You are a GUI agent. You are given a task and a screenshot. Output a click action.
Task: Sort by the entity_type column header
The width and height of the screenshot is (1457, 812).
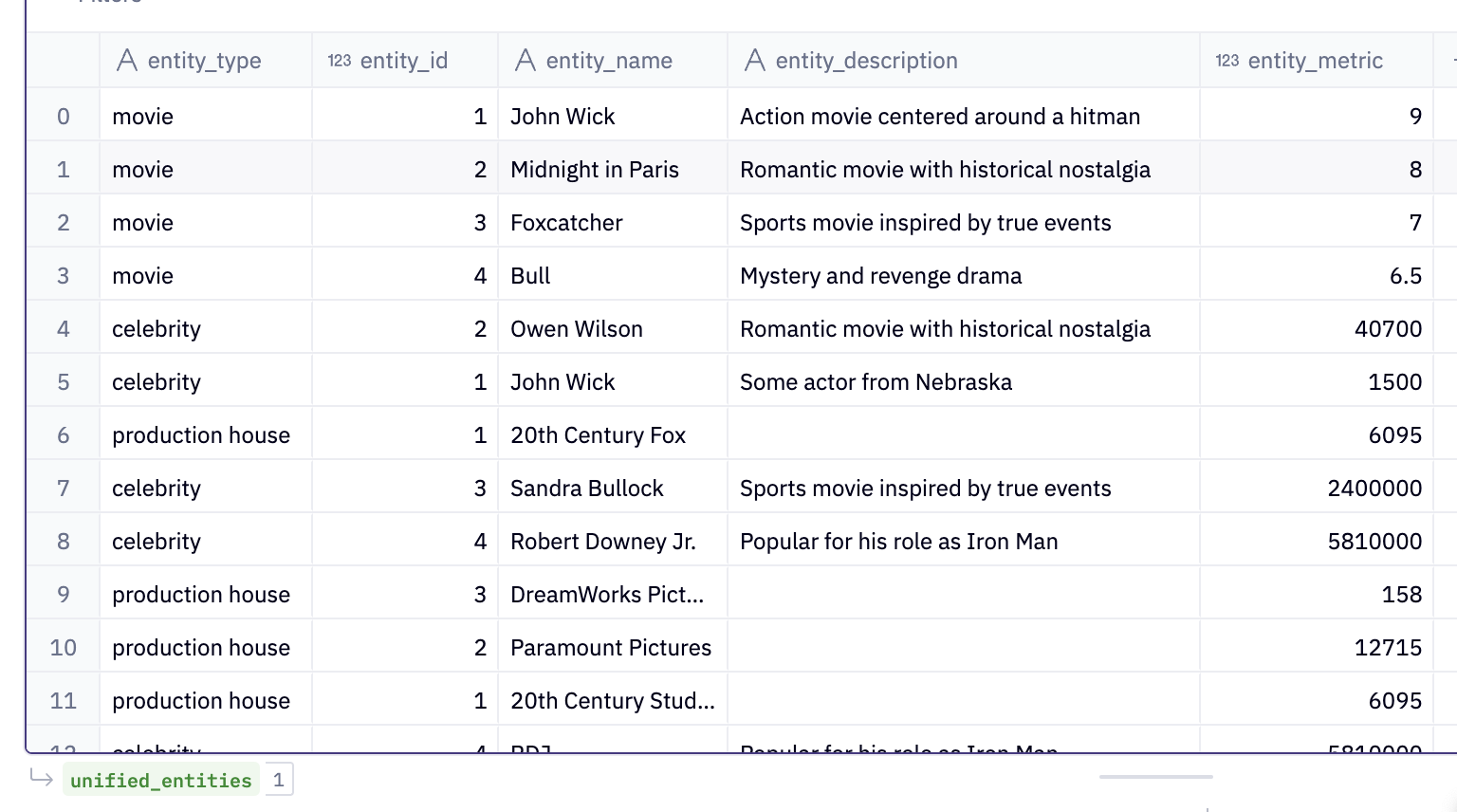tap(206, 61)
